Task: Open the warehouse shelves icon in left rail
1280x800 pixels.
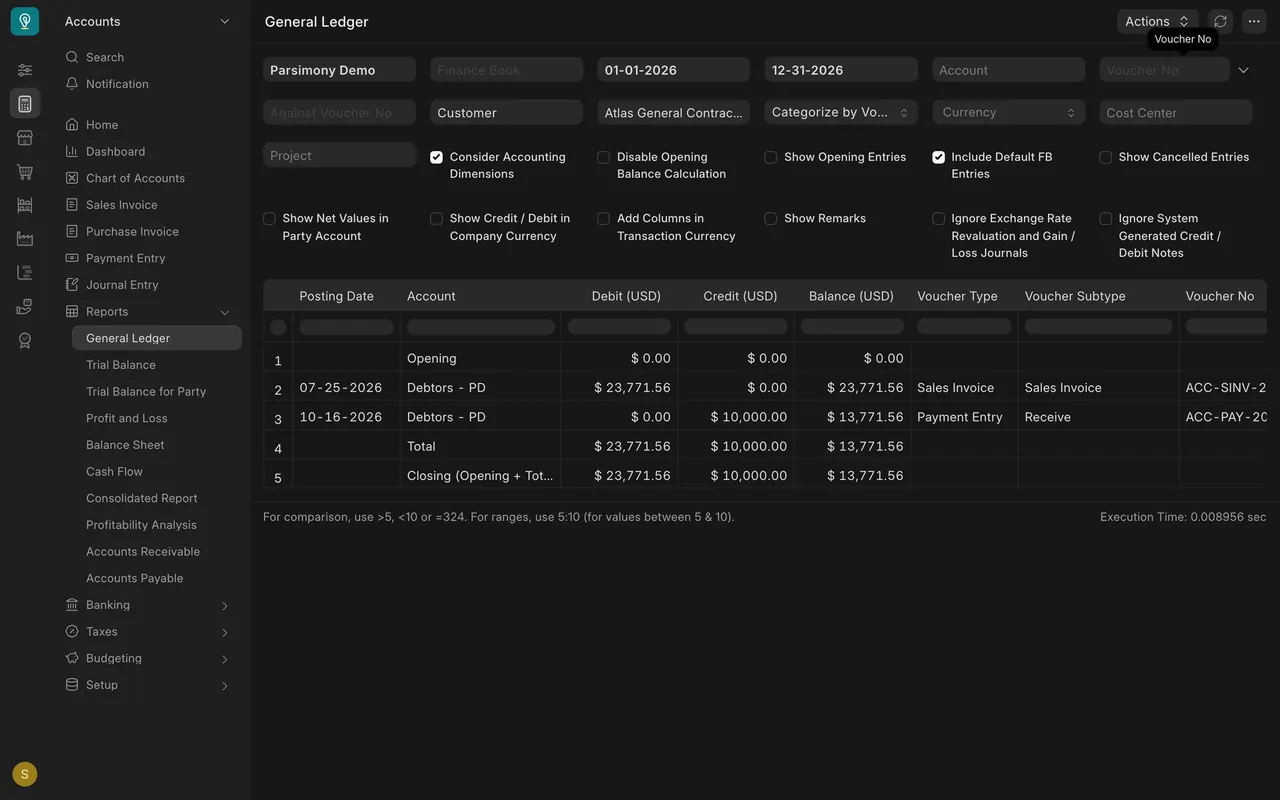Action: point(25,205)
